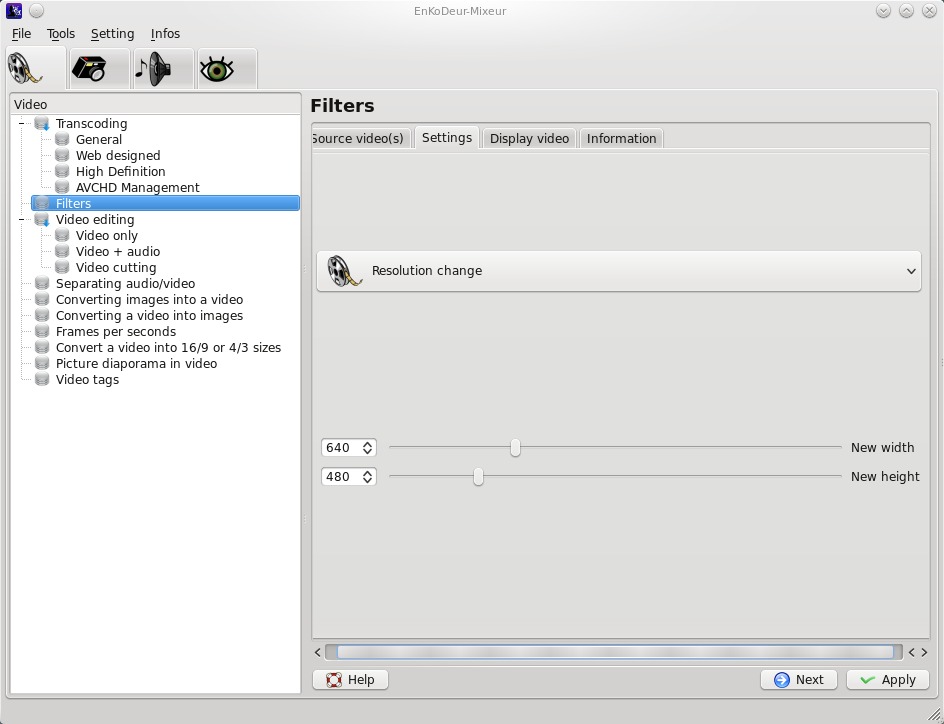Screen dimensions: 944x724
Task: Select the Settings tab
Action: 447,137
